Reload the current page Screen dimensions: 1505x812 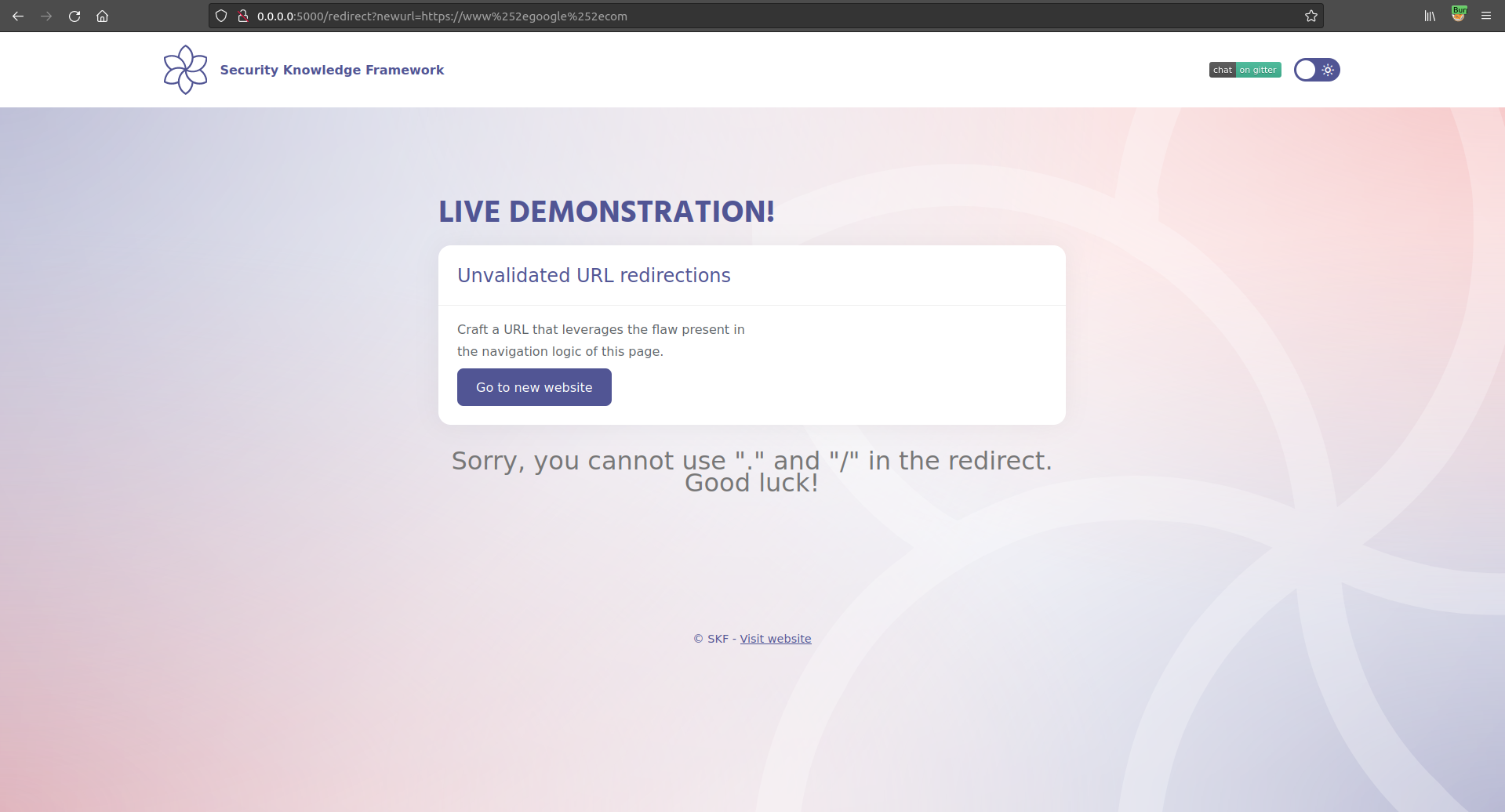pyautogui.click(x=75, y=16)
